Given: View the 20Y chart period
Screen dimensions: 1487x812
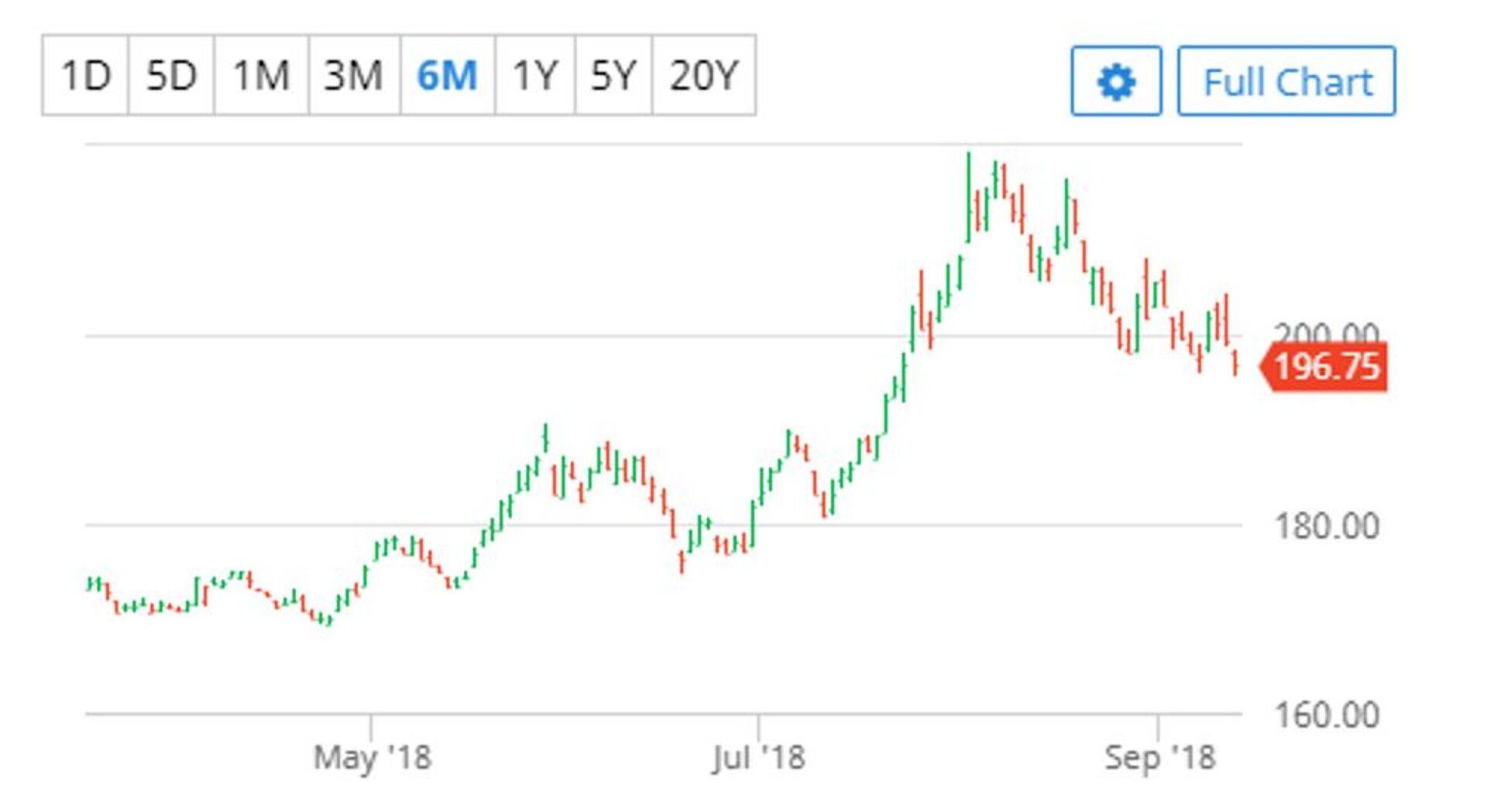Looking at the screenshot, I should click(703, 76).
